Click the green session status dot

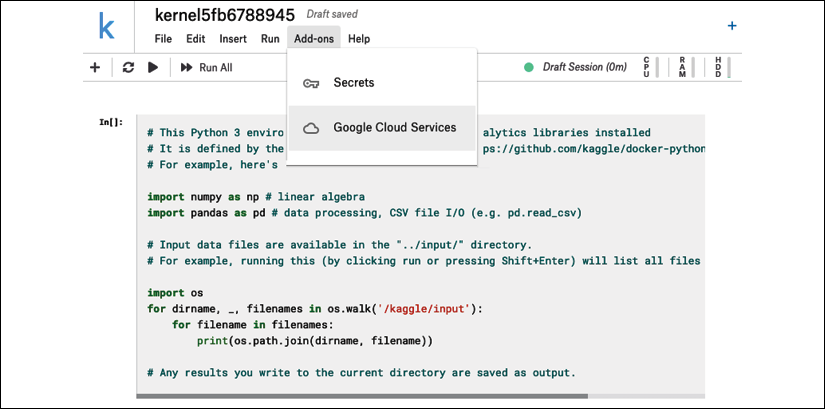pyautogui.click(x=529, y=67)
